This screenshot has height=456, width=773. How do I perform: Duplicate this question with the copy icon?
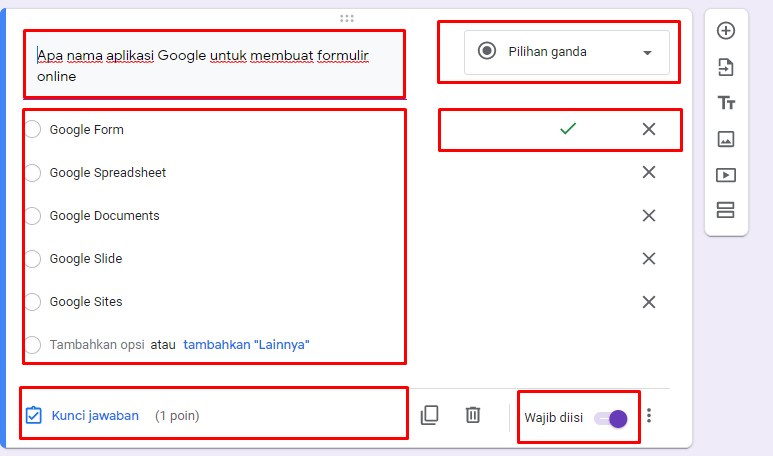(430, 415)
